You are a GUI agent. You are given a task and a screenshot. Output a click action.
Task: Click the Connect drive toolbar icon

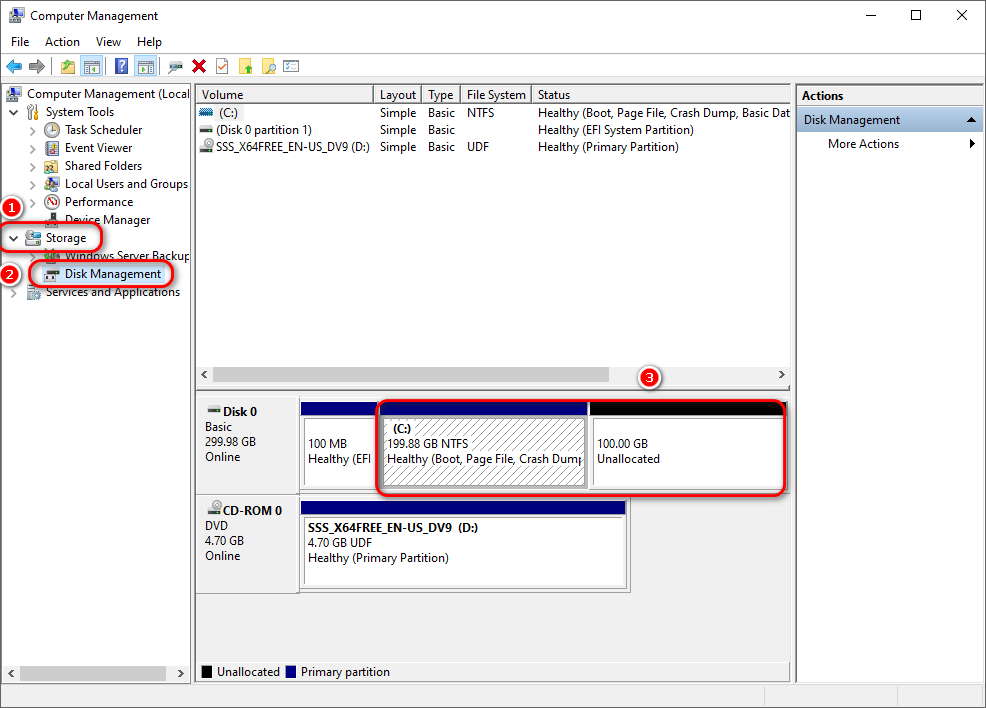click(176, 66)
